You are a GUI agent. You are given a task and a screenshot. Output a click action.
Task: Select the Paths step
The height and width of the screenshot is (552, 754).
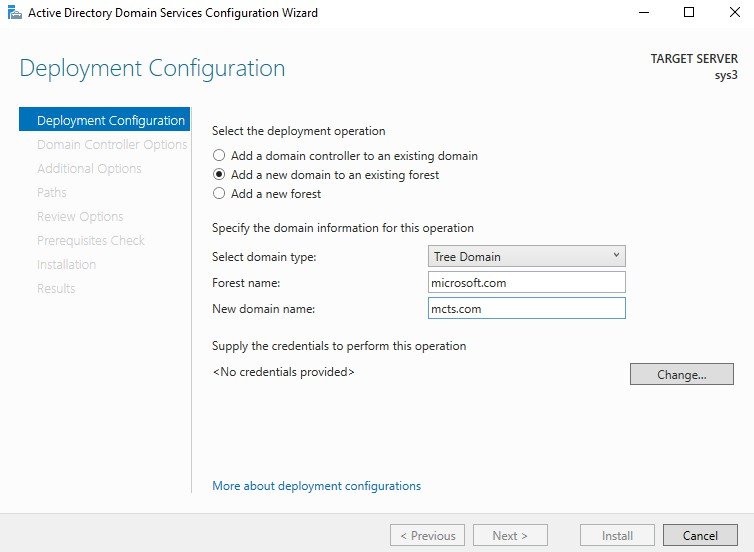point(51,192)
